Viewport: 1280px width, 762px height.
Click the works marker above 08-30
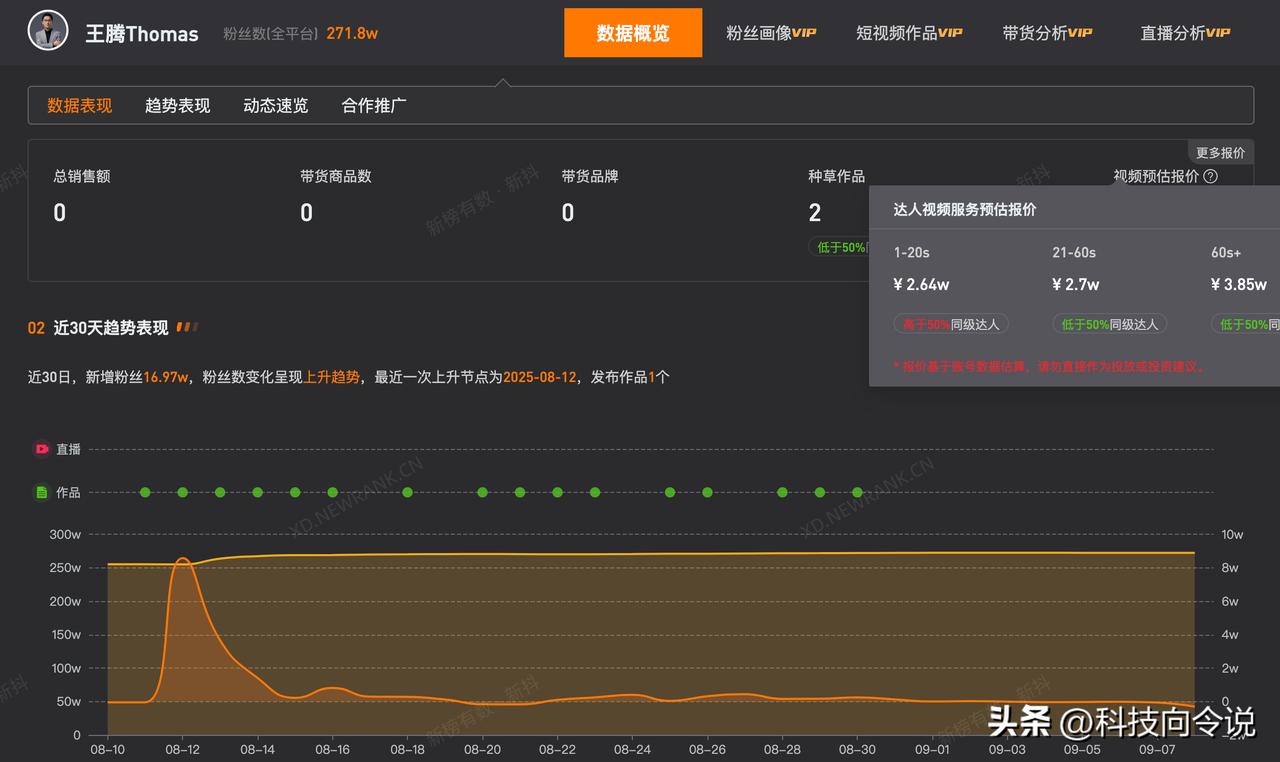(x=857, y=492)
